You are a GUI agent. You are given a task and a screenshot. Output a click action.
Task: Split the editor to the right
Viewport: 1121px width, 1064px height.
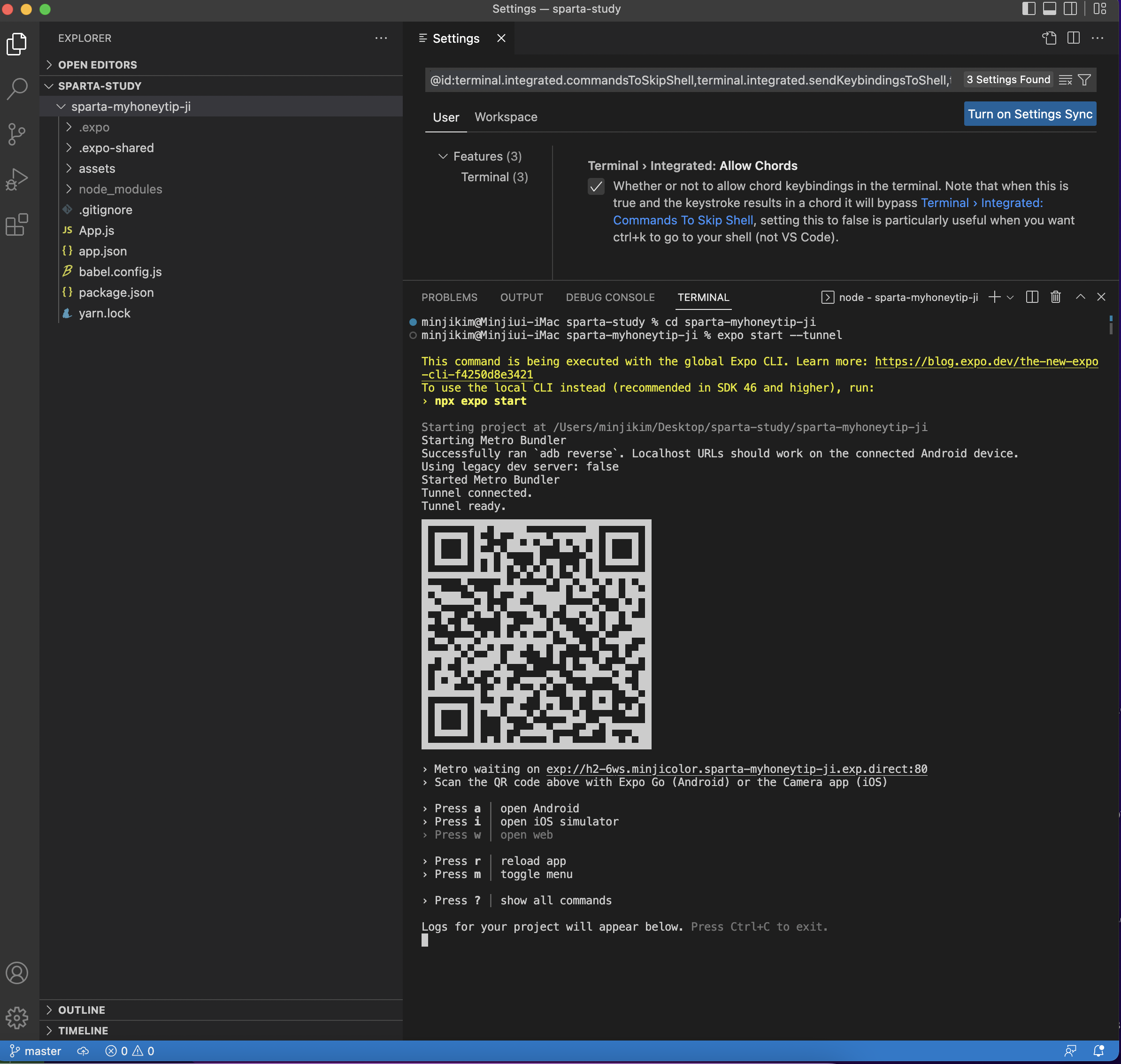(x=1074, y=38)
